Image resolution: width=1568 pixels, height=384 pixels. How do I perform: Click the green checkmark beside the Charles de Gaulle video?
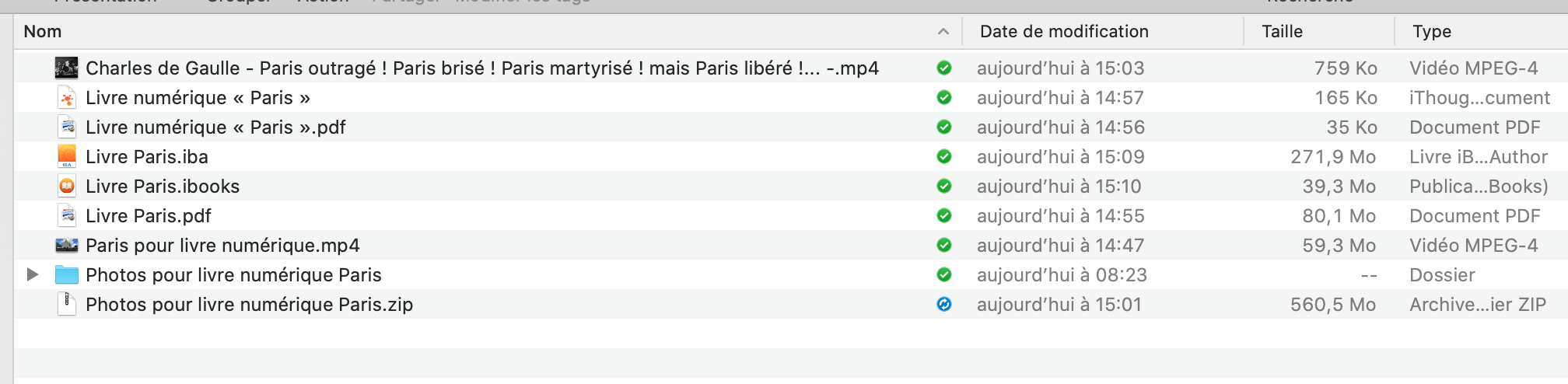pyautogui.click(x=944, y=68)
